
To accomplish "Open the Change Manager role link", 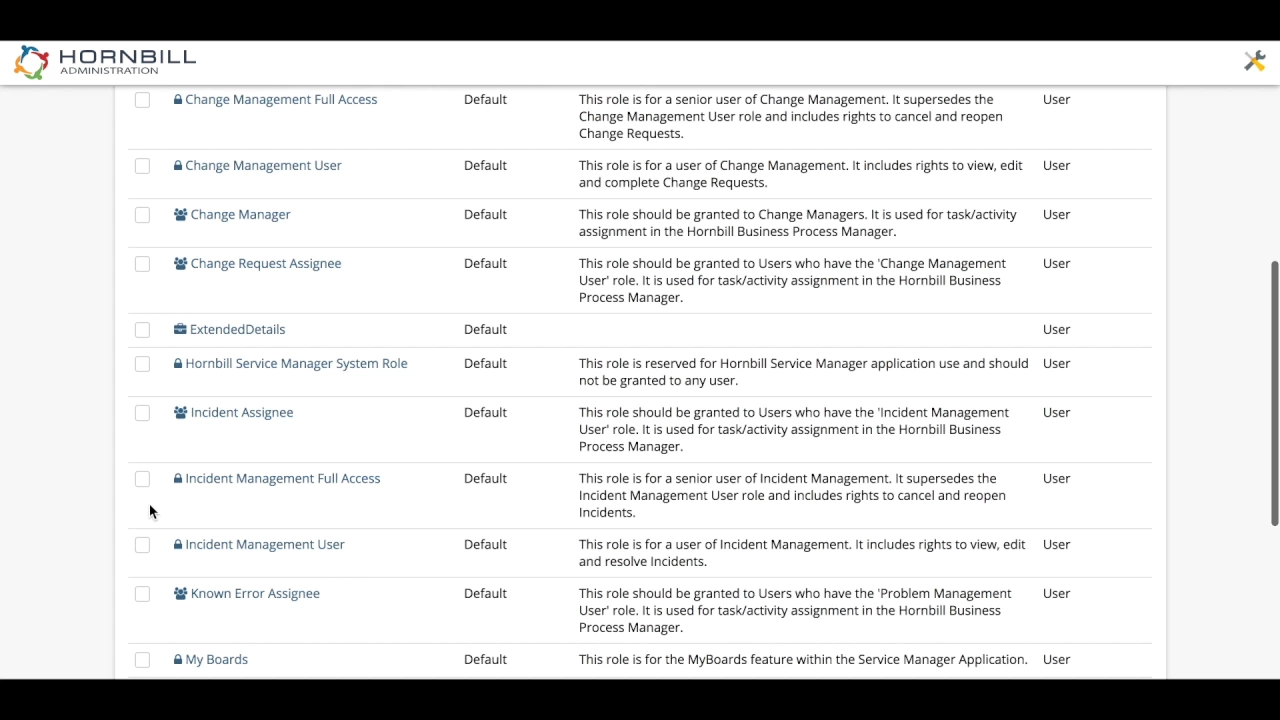I will [240, 215].
